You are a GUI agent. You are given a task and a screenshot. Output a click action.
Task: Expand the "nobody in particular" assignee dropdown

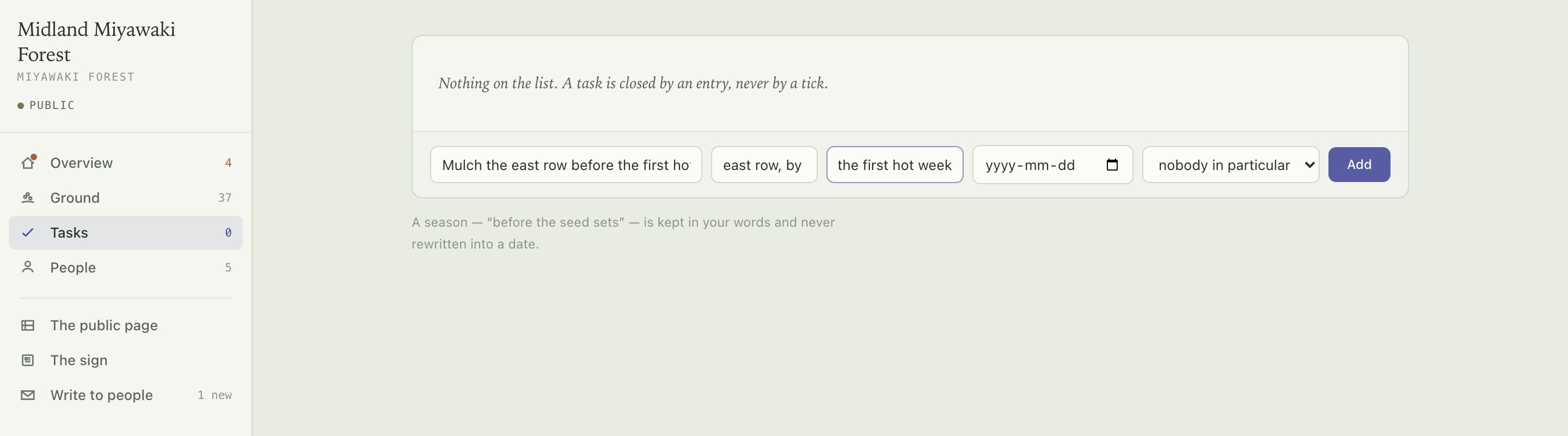[1231, 165]
